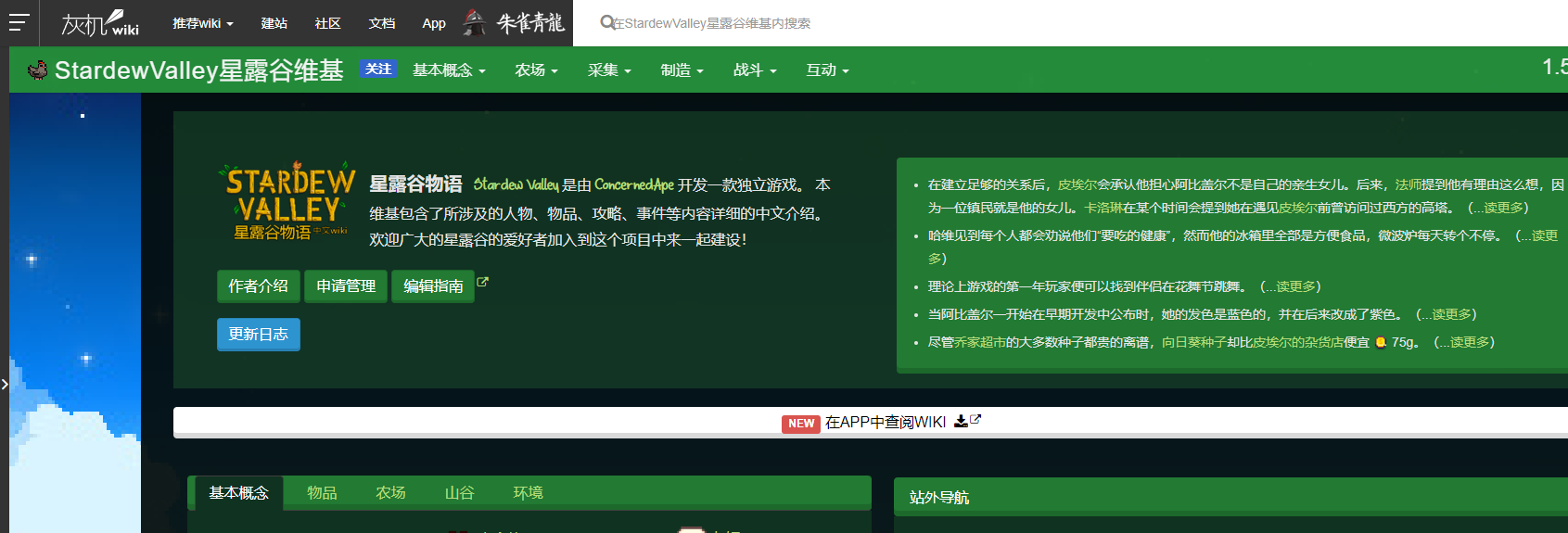Open the 编辑指南 button
The height and width of the screenshot is (533, 1568).
[x=433, y=286]
